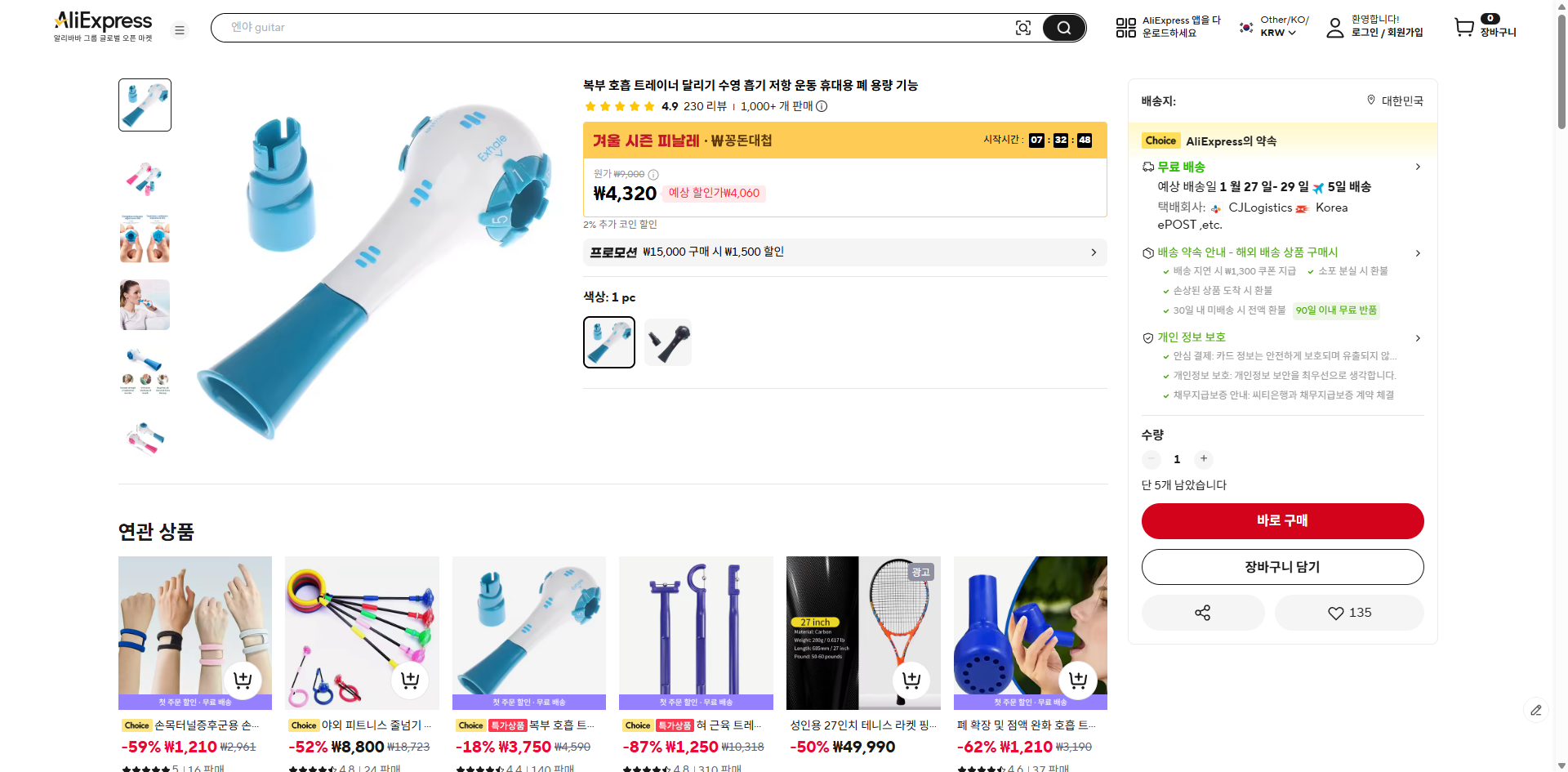
Task: Open the hamburger menu beside the logo
Action: tap(180, 29)
